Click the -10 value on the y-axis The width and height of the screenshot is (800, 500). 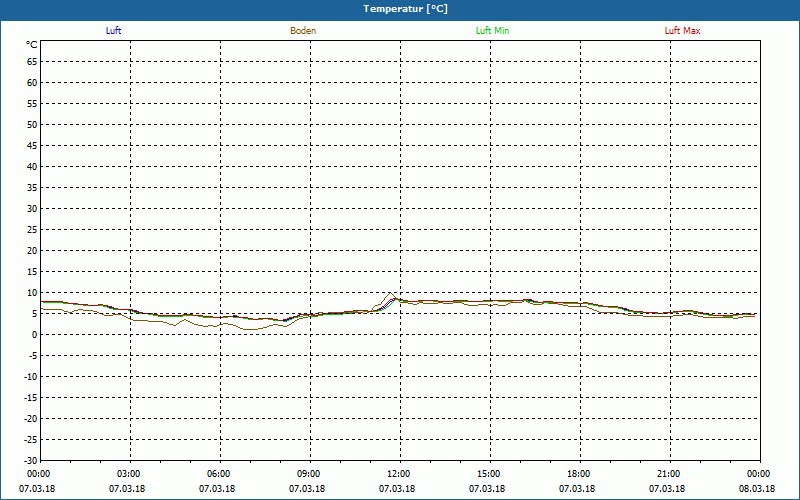[x=31, y=377]
